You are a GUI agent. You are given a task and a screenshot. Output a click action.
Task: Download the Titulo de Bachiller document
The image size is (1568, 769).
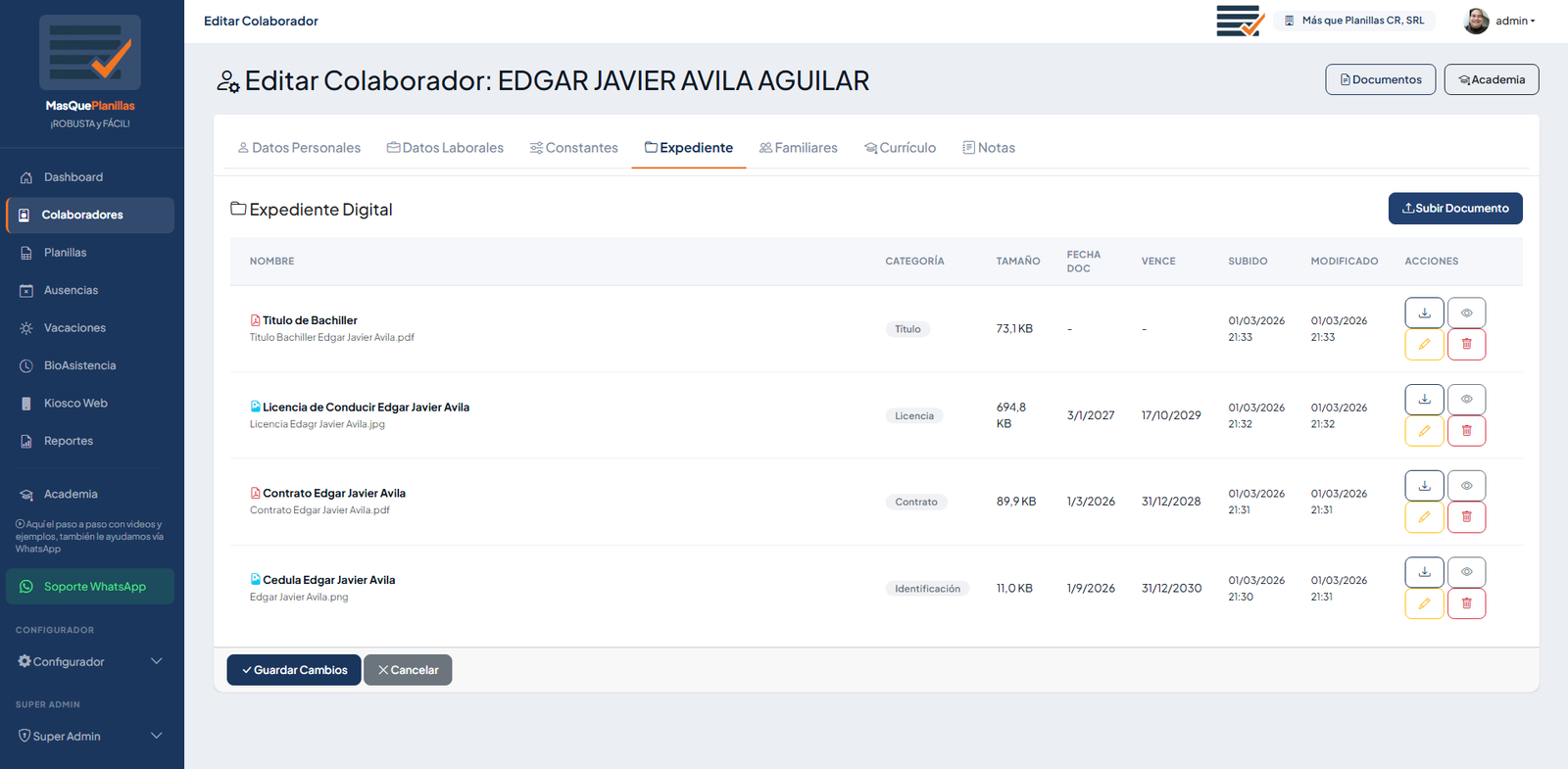tap(1424, 313)
